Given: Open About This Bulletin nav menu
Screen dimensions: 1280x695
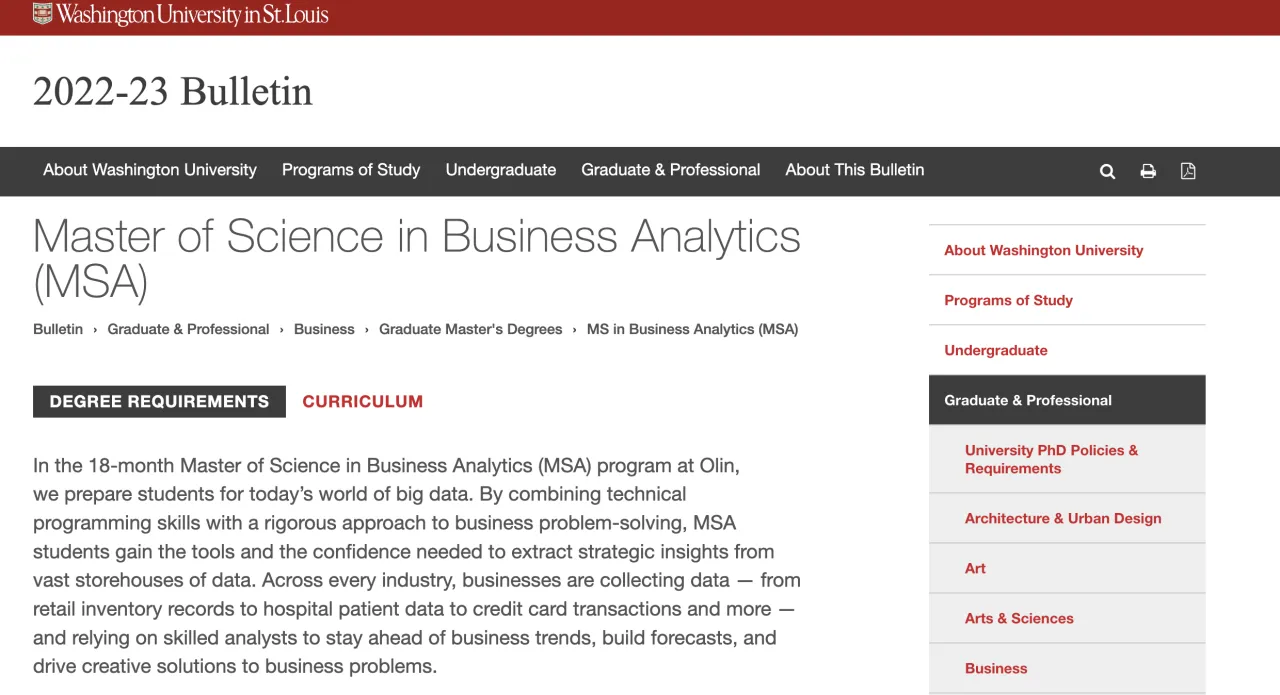Looking at the screenshot, I should tap(855, 170).
